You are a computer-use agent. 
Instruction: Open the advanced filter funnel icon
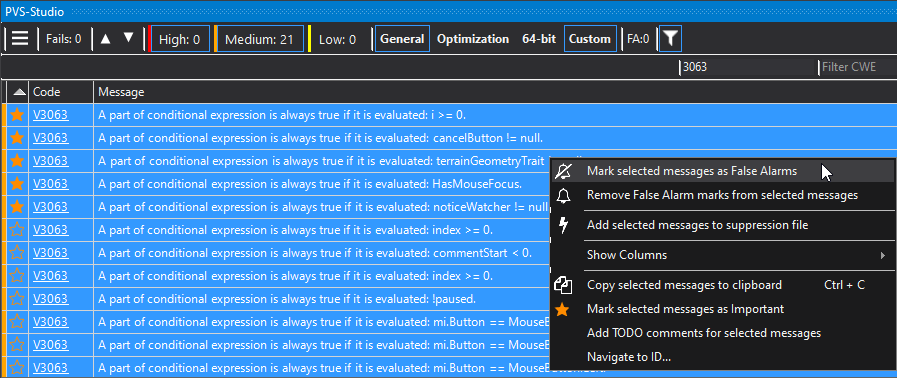tap(670, 39)
